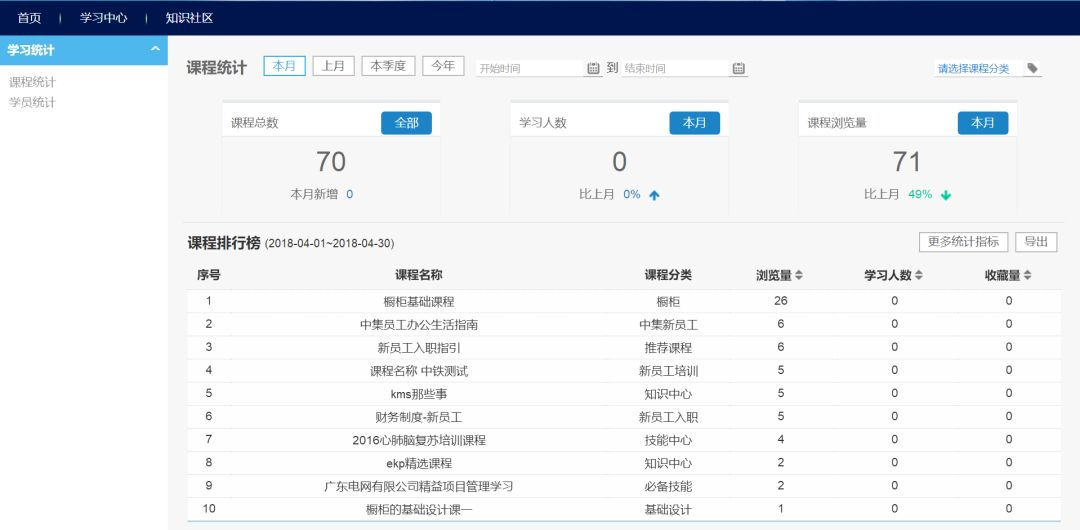The height and width of the screenshot is (530, 1080).
Task: Select the 上月 time range filter
Action: click(334, 66)
